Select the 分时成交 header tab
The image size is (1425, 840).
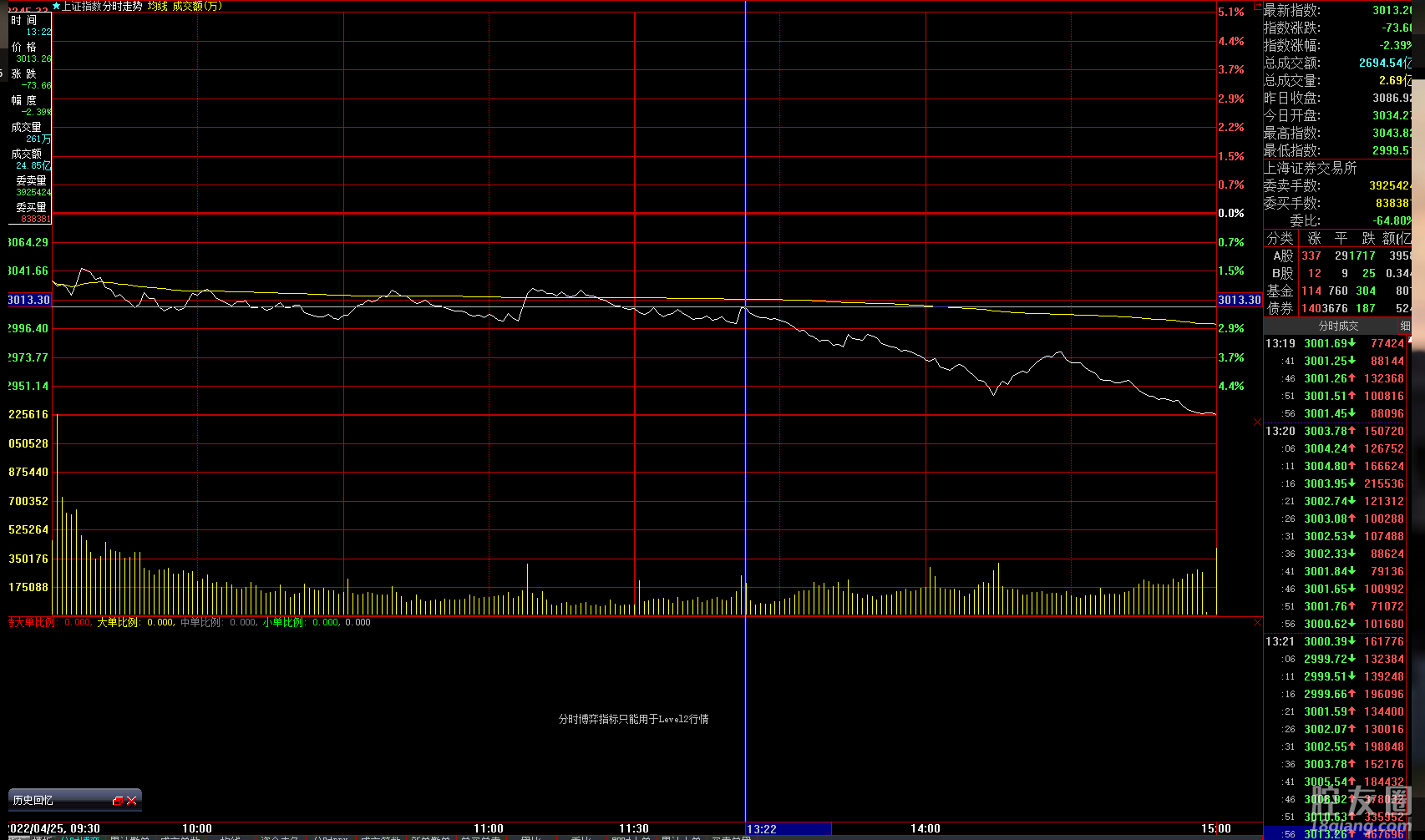pos(1338,326)
